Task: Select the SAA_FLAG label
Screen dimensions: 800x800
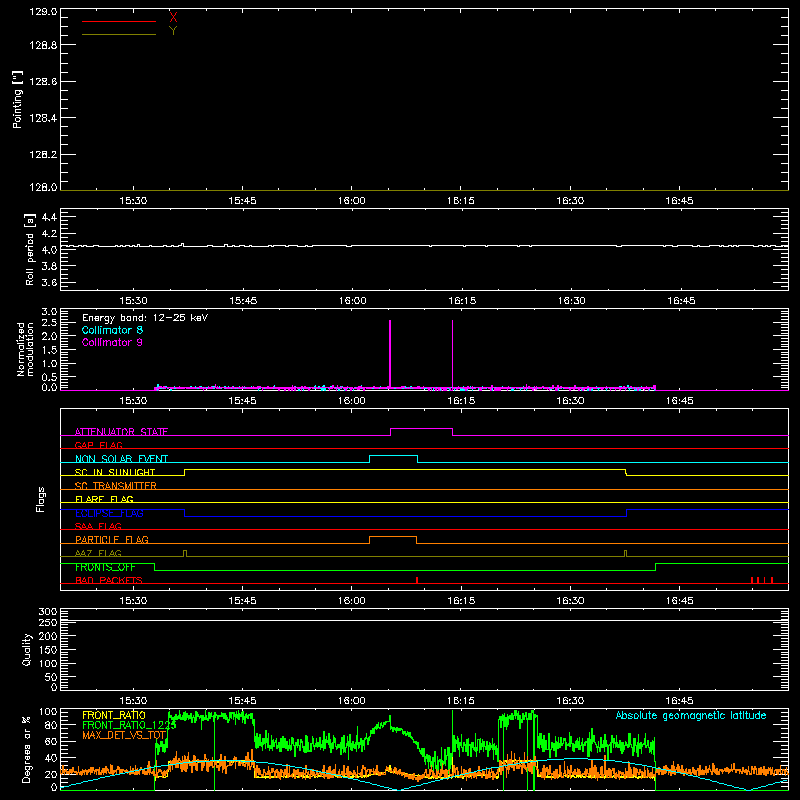Action: [x=98, y=526]
